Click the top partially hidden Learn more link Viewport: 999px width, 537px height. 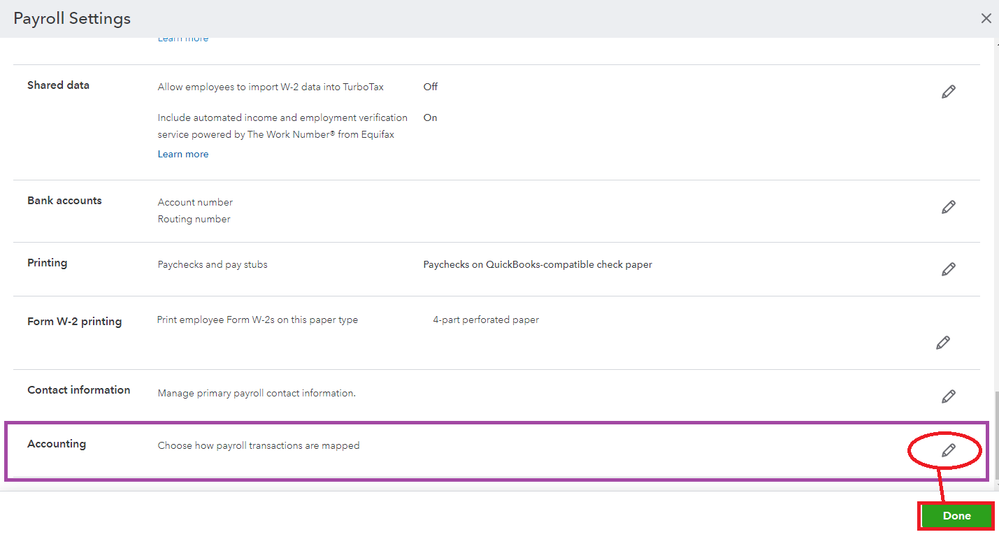[x=183, y=39]
